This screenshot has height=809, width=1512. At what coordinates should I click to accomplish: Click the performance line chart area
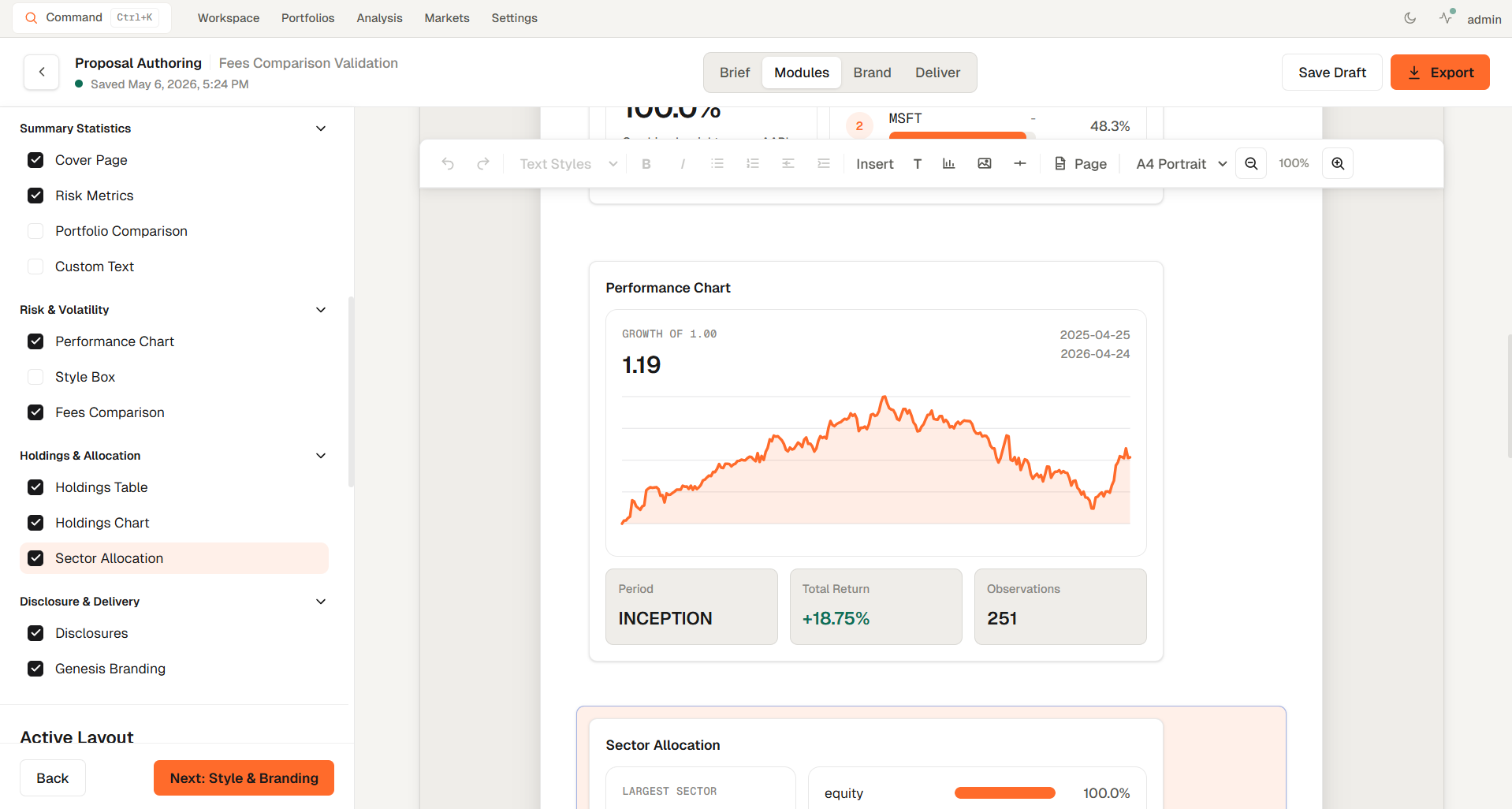pos(876,460)
